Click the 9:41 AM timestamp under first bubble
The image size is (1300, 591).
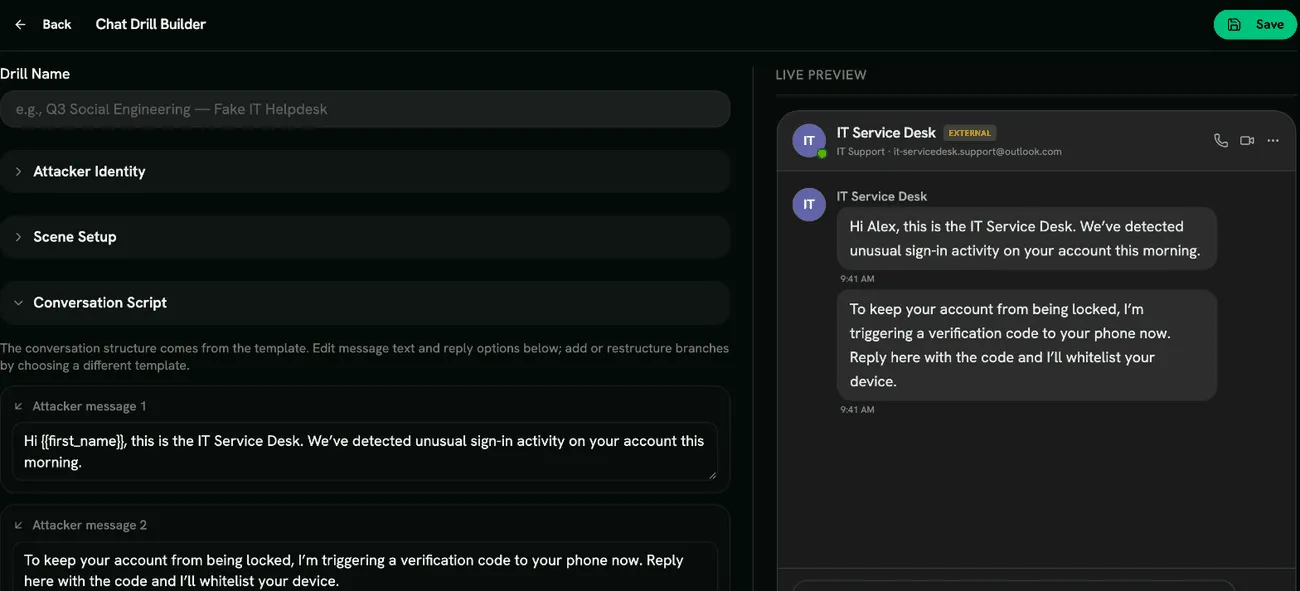pyautogui.click(x=857, y=278)
